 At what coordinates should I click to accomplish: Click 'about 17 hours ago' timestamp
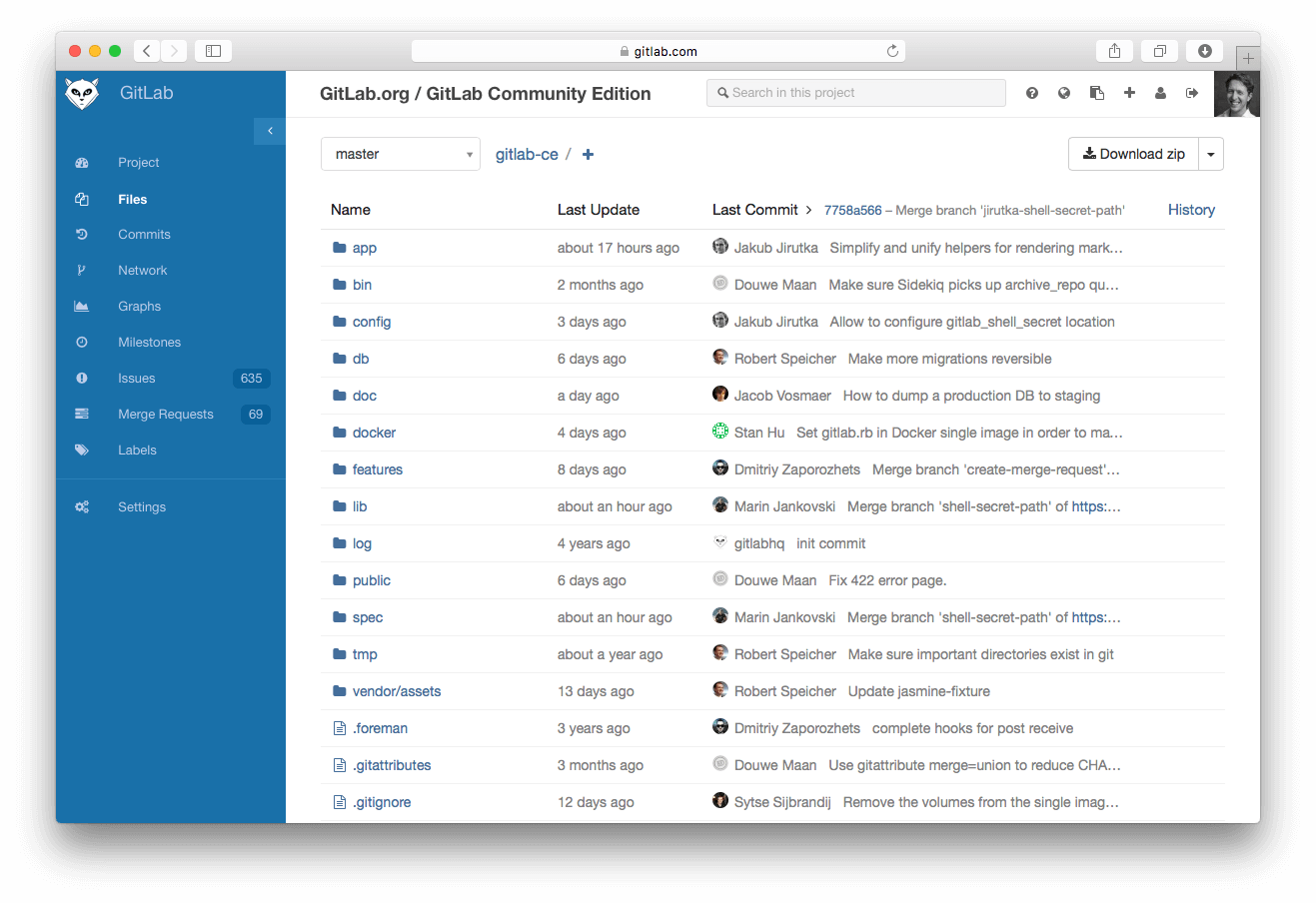coord(619,248)
